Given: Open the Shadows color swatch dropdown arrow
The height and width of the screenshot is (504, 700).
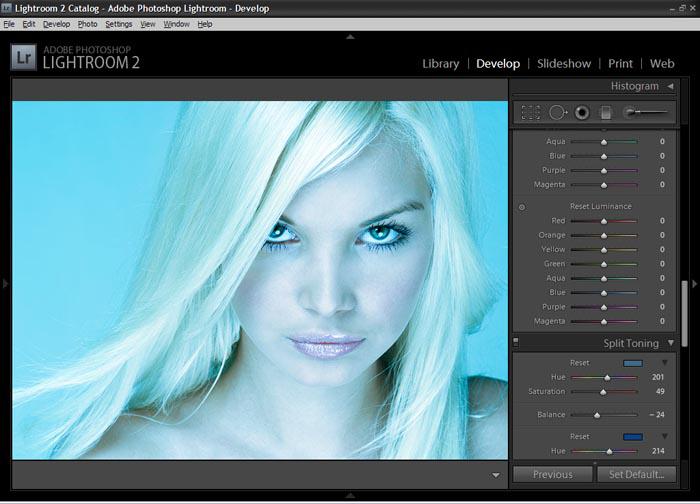Looking at the screenshot, I should tap(665, 436).
